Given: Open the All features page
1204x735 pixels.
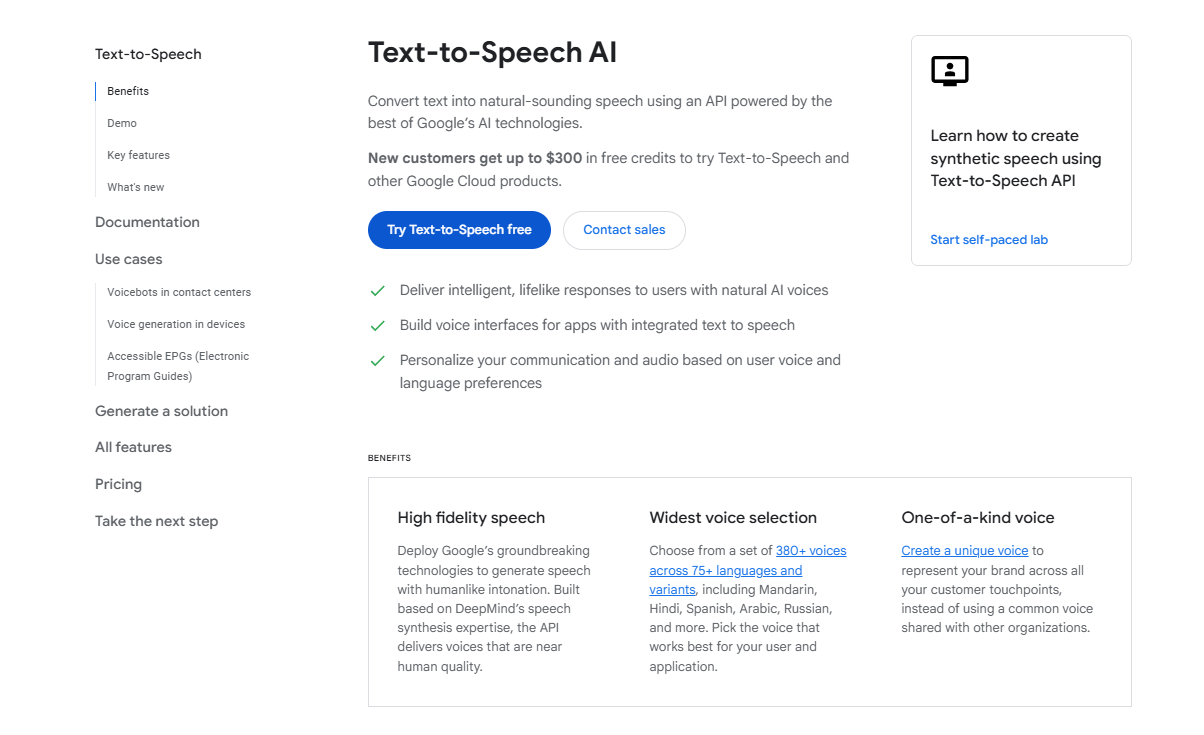Looking at the screenshot, I should 133,447.
